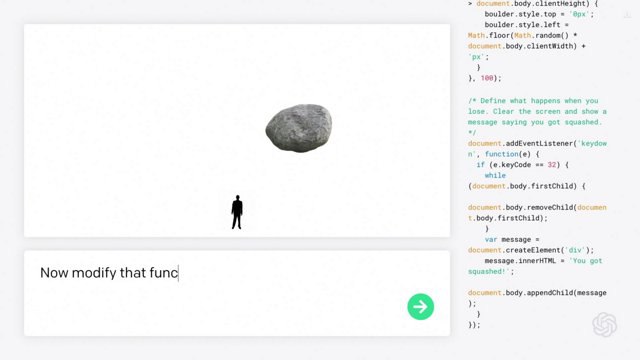Click the code text 'document.createElement('div');'
The height and width of the screenshot is (360, 640).
coord(531,250)
